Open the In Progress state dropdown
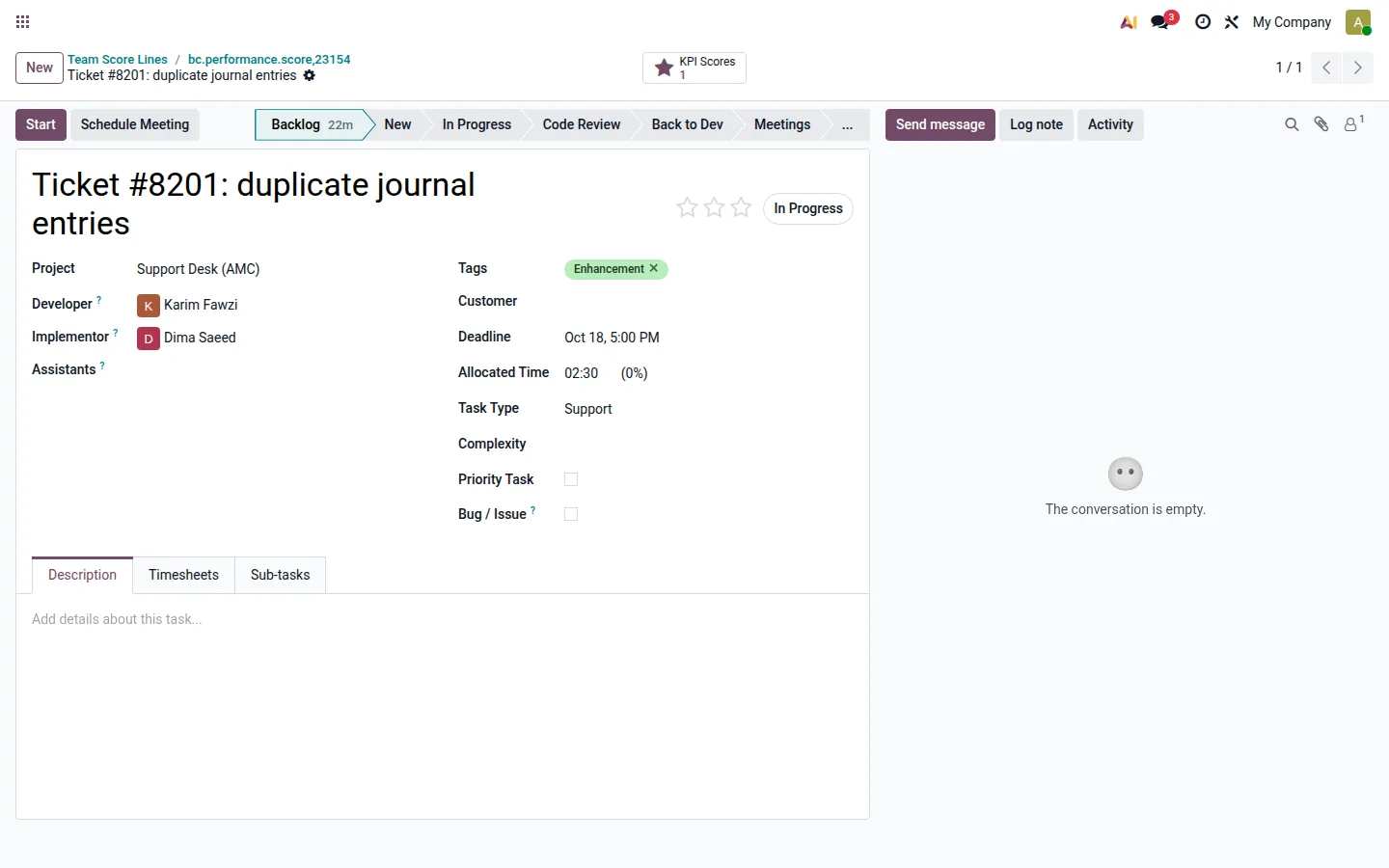The width and height of the screenshot is (1389, 868). (x=808, y=208)
